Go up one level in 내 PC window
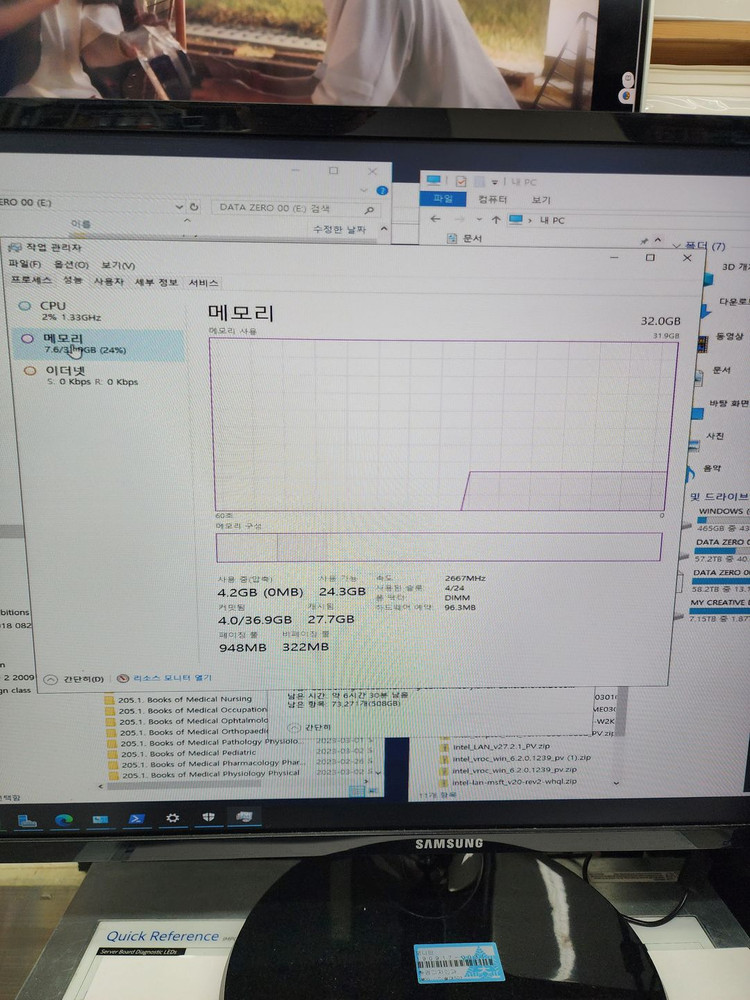This screenshot has height=1000, width=750. pyautogui.click(x=496, y=219)
